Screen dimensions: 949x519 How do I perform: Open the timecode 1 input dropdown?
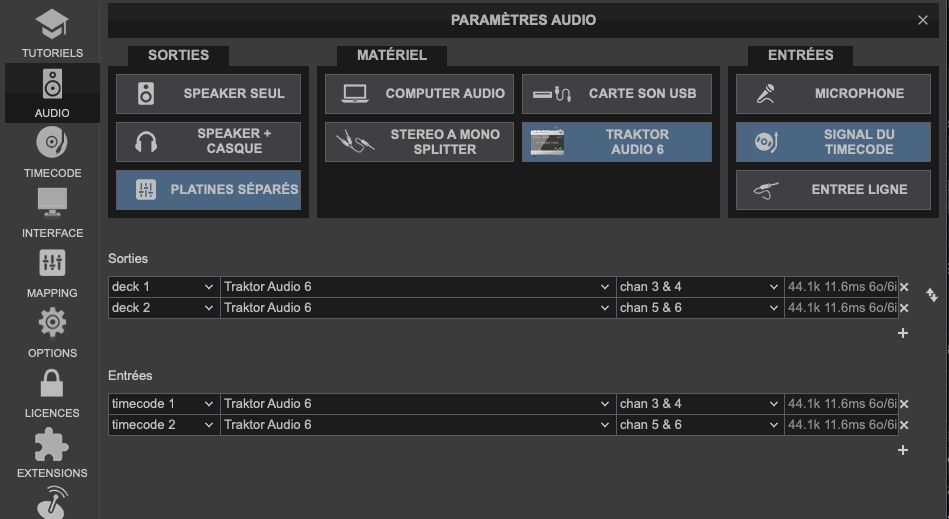coord(164,403)
